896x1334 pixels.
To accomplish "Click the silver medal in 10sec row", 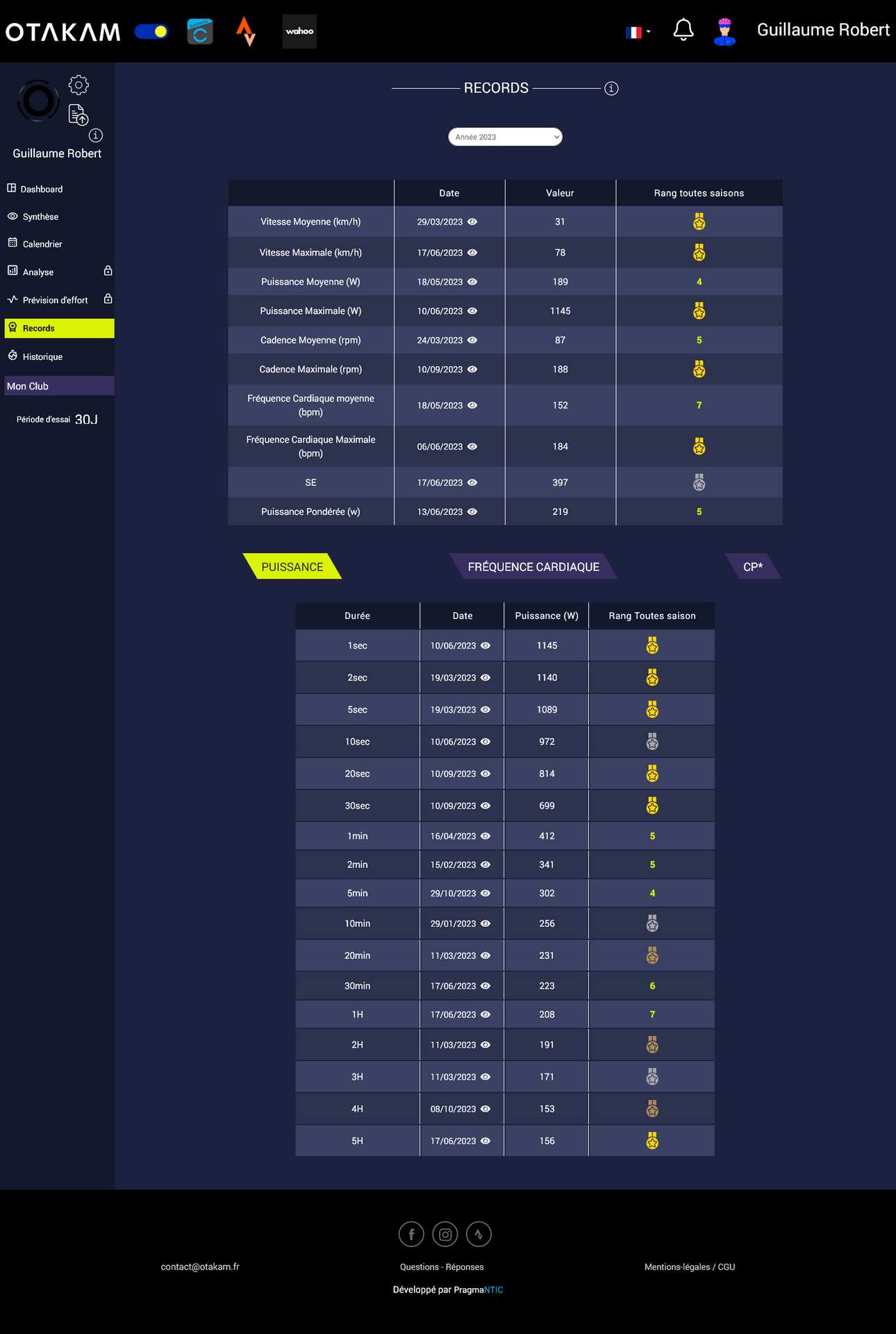I will point(652,741).
